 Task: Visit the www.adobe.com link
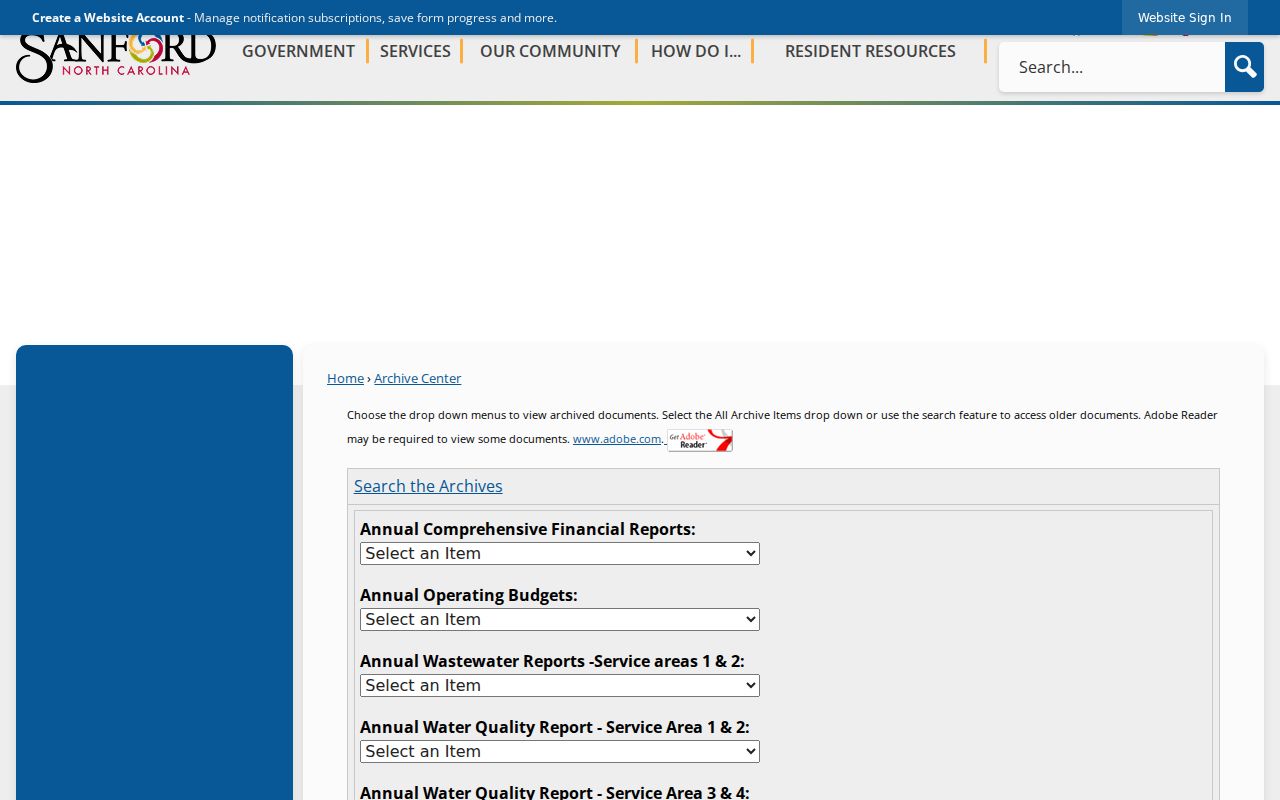[x=617, y=439]
